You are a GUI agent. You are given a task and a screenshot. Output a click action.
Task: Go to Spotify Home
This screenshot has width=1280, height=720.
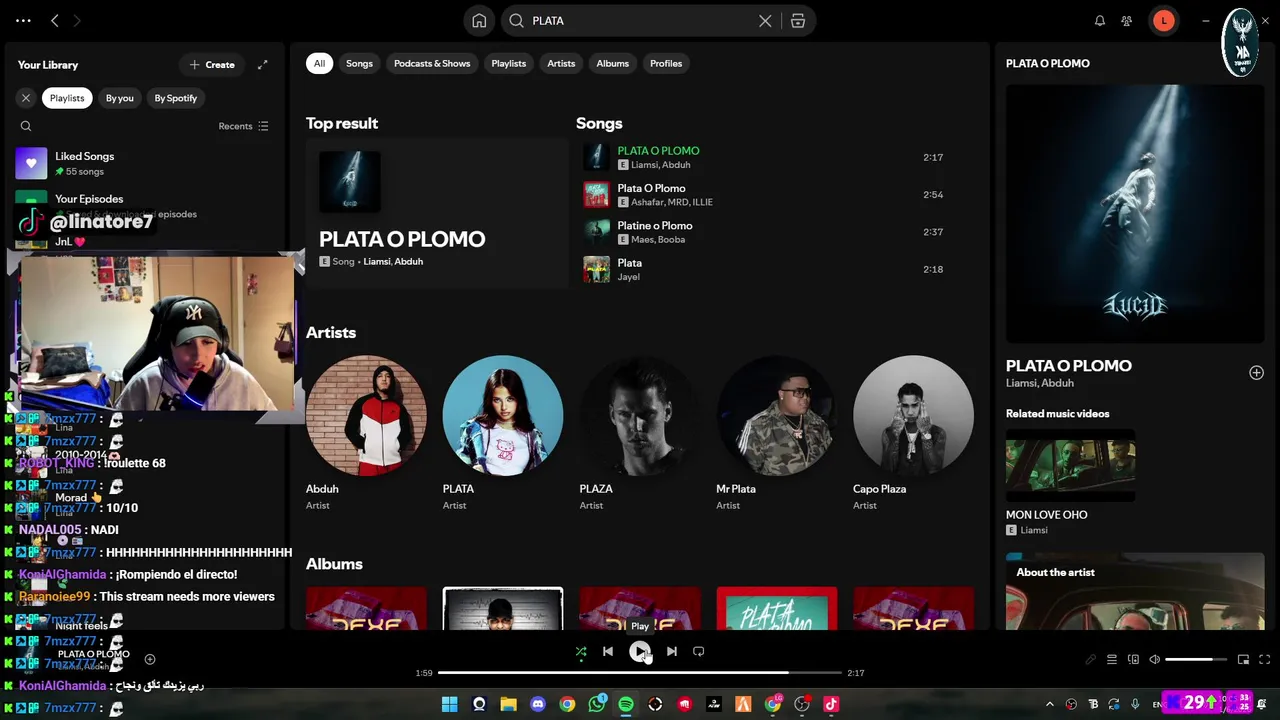coord(479,21)
